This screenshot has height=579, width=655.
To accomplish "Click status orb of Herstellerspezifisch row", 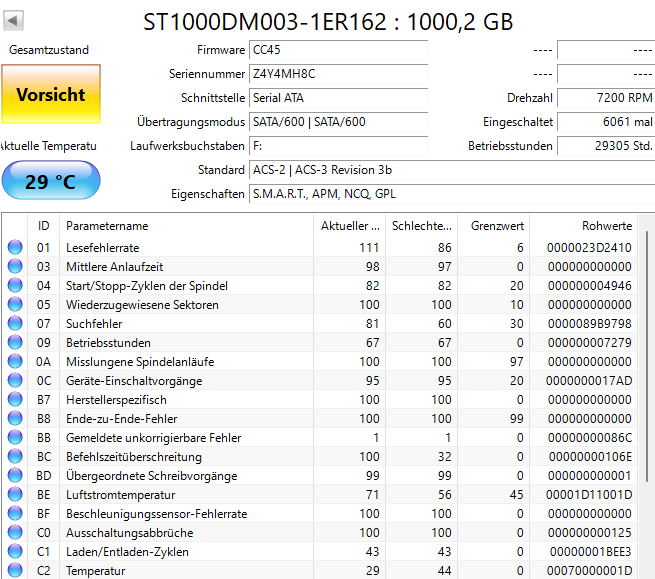I will tap(15, 399).
